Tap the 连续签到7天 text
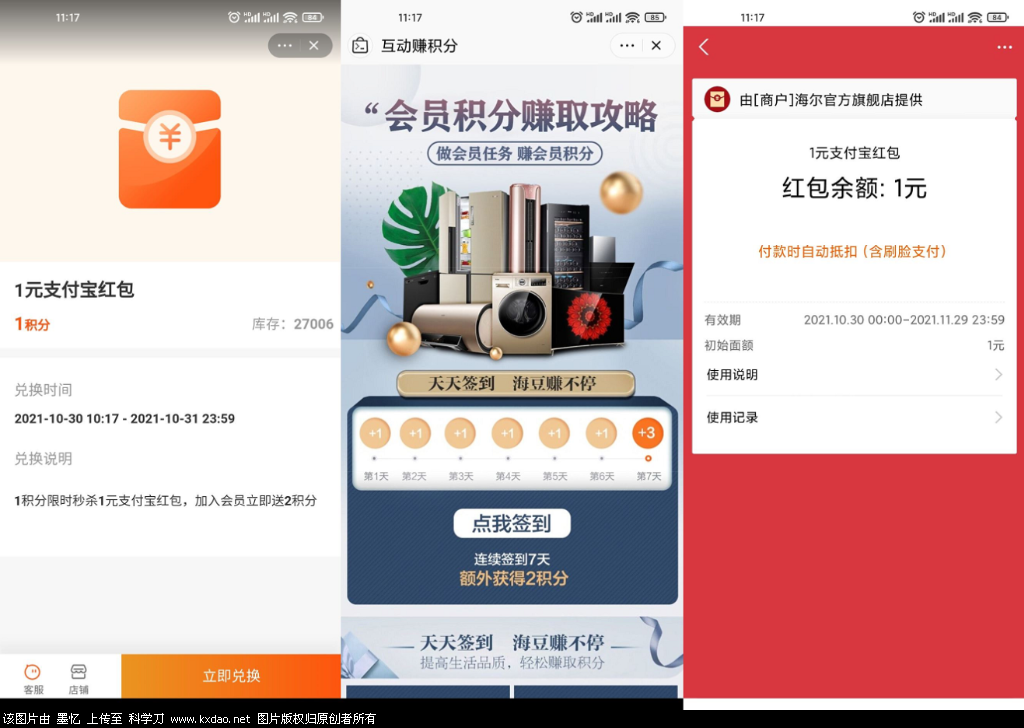1024x728 pixels. 512,559
